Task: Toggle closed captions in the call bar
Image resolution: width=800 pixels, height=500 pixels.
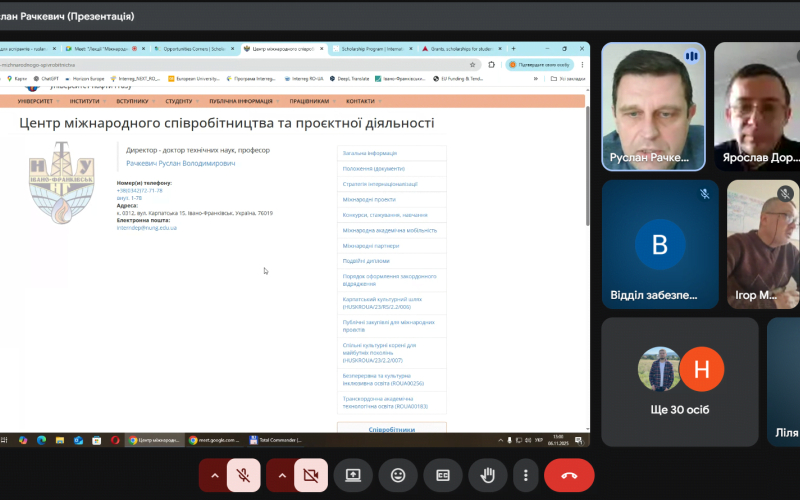Action: 442,475
